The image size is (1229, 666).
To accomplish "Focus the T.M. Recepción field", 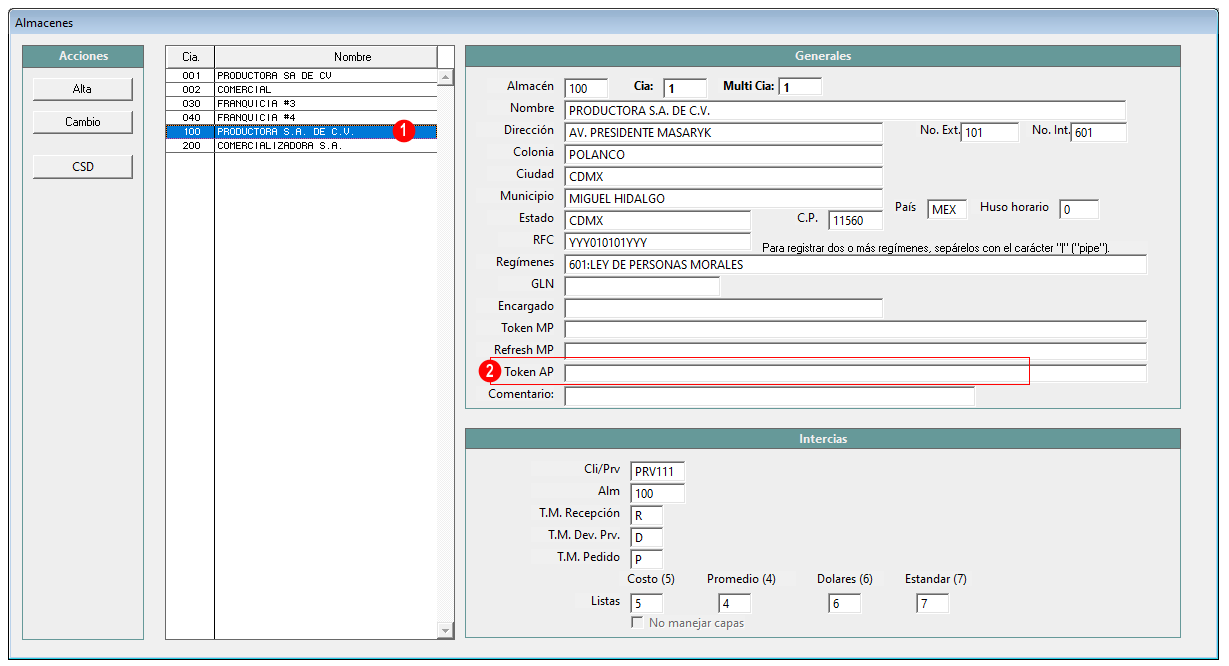I will (x=647, y=516).
